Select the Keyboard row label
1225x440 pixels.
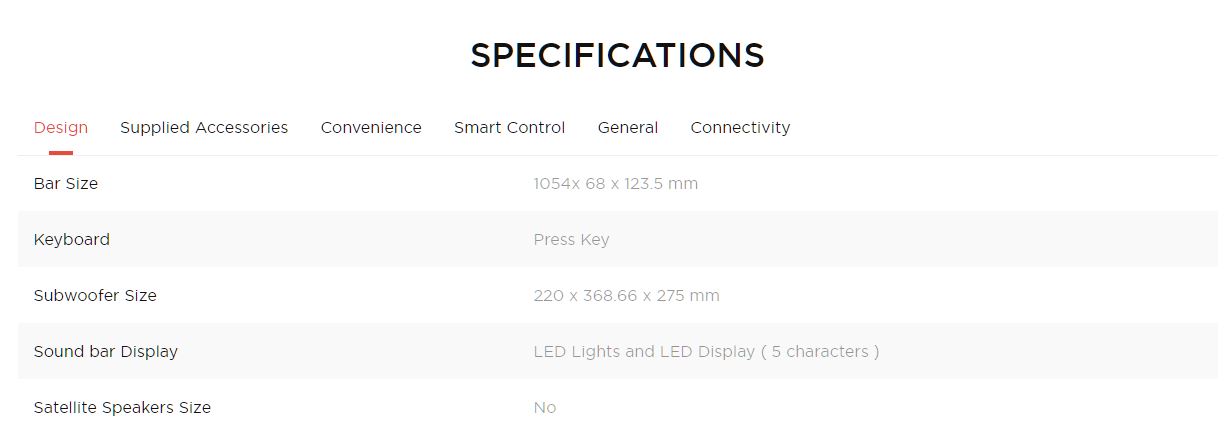pos(72,240)
